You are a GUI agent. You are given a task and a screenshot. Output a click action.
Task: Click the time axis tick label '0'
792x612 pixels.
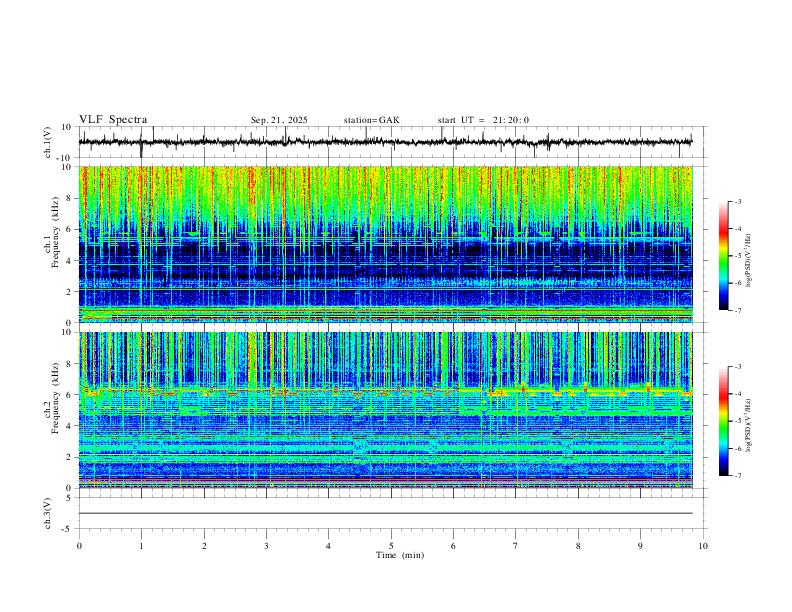pos(79,546)
